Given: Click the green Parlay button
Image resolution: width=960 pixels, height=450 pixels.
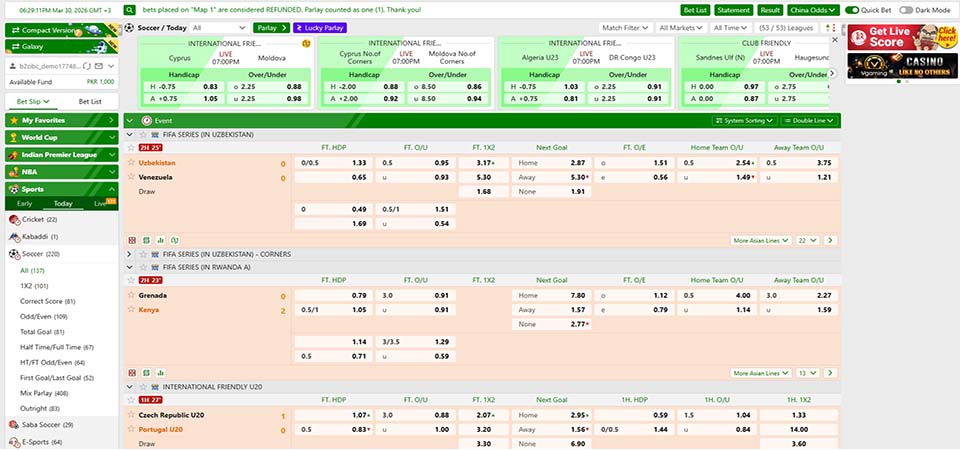Looking at the screenshot, I should click(272, 28).
